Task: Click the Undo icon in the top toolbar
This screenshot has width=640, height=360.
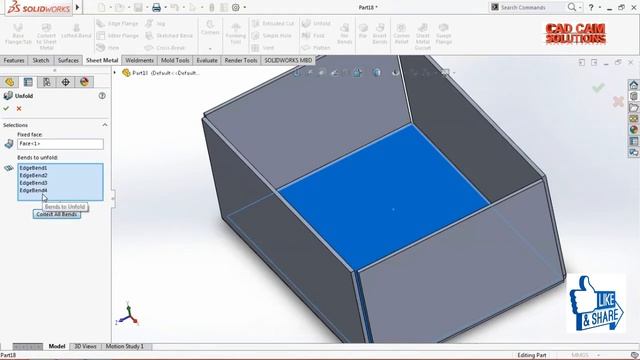Action: point(174,7)
